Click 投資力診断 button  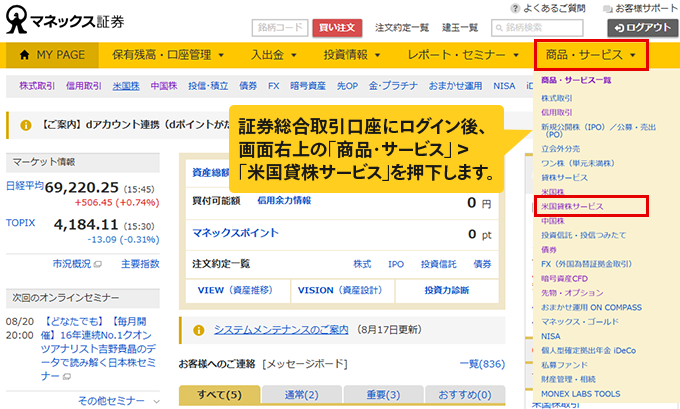tap(447, 291)
